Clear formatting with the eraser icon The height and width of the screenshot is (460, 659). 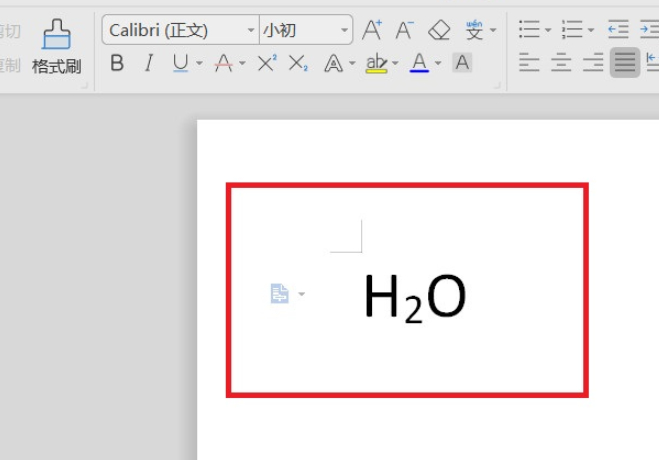438,30
